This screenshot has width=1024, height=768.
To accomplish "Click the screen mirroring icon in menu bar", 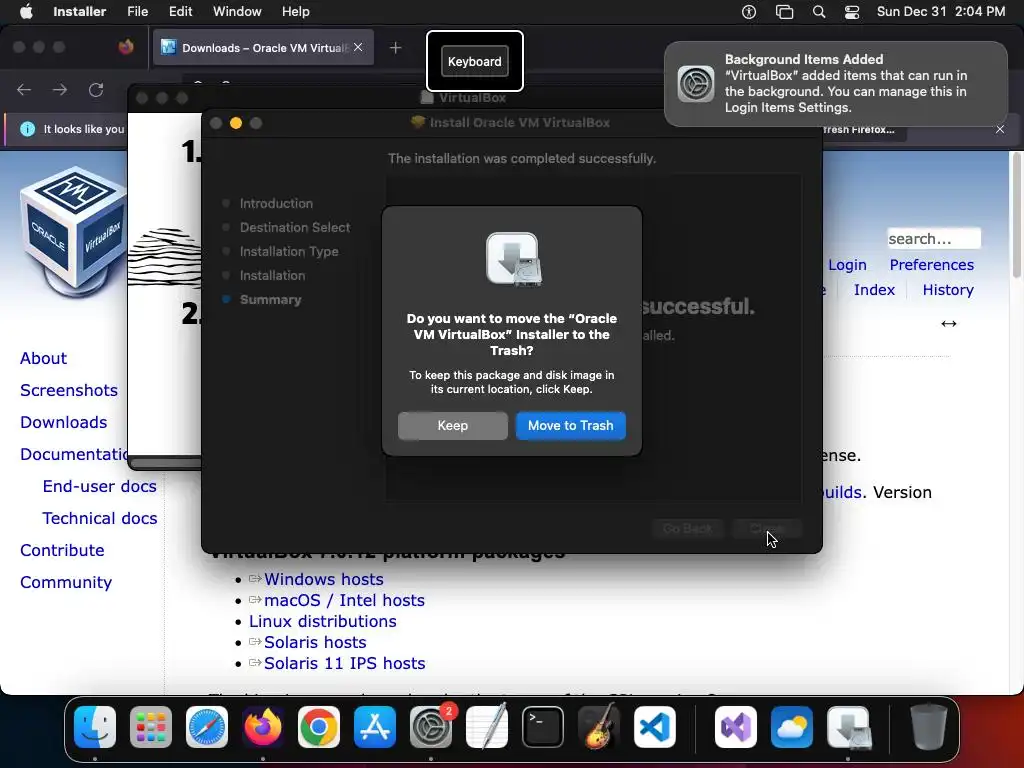I will (784, 11).
